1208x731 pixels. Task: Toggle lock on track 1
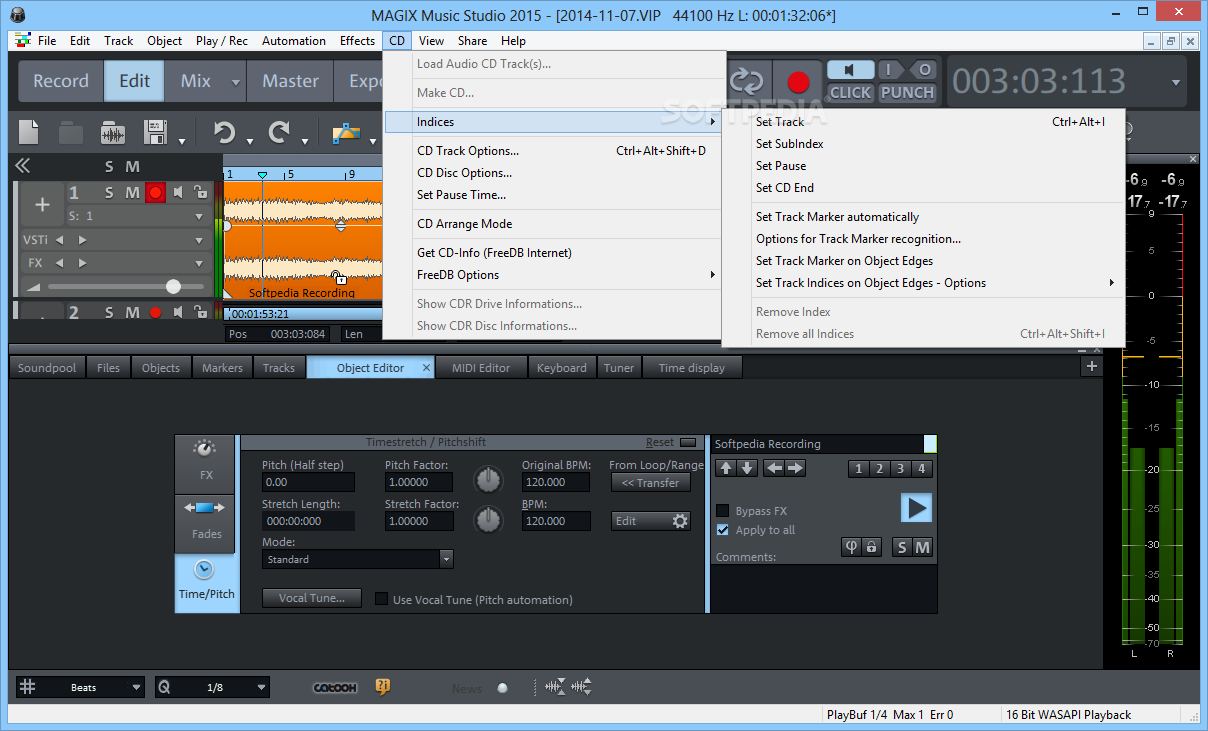click(200, 193)
